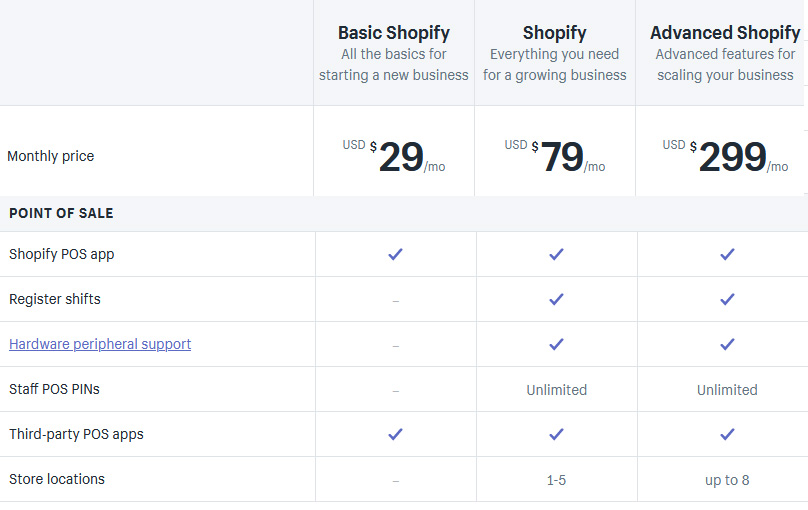
Task: Click the $299 per month price
Action: (x=732, y=157)
